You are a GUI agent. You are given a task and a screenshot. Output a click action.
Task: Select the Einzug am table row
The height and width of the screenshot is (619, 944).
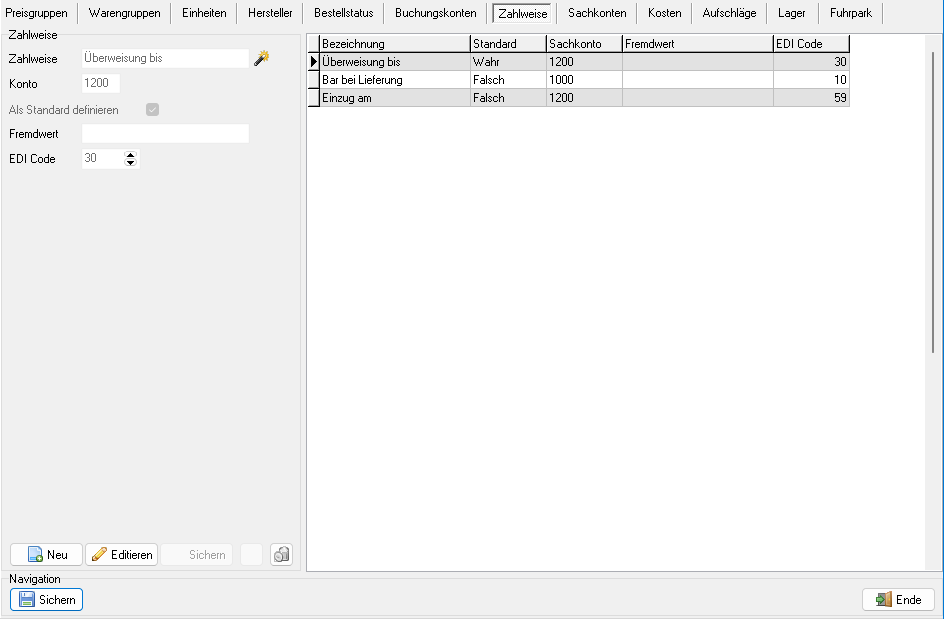(x=394, y=98)
